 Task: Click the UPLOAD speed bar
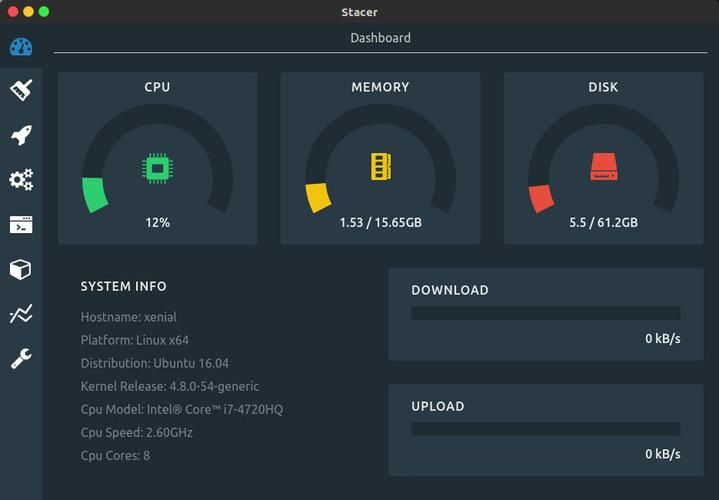(546, 429)
